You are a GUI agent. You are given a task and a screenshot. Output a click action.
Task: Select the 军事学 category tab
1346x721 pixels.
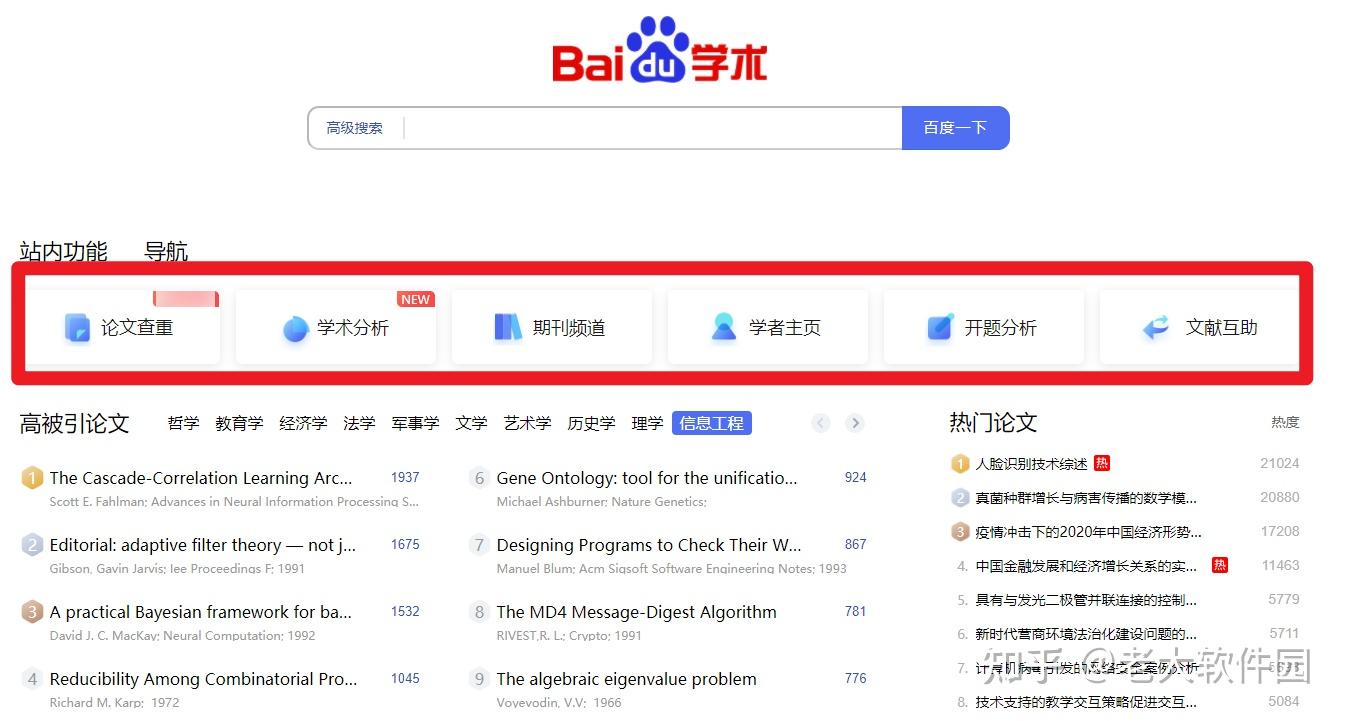(415, 423)
